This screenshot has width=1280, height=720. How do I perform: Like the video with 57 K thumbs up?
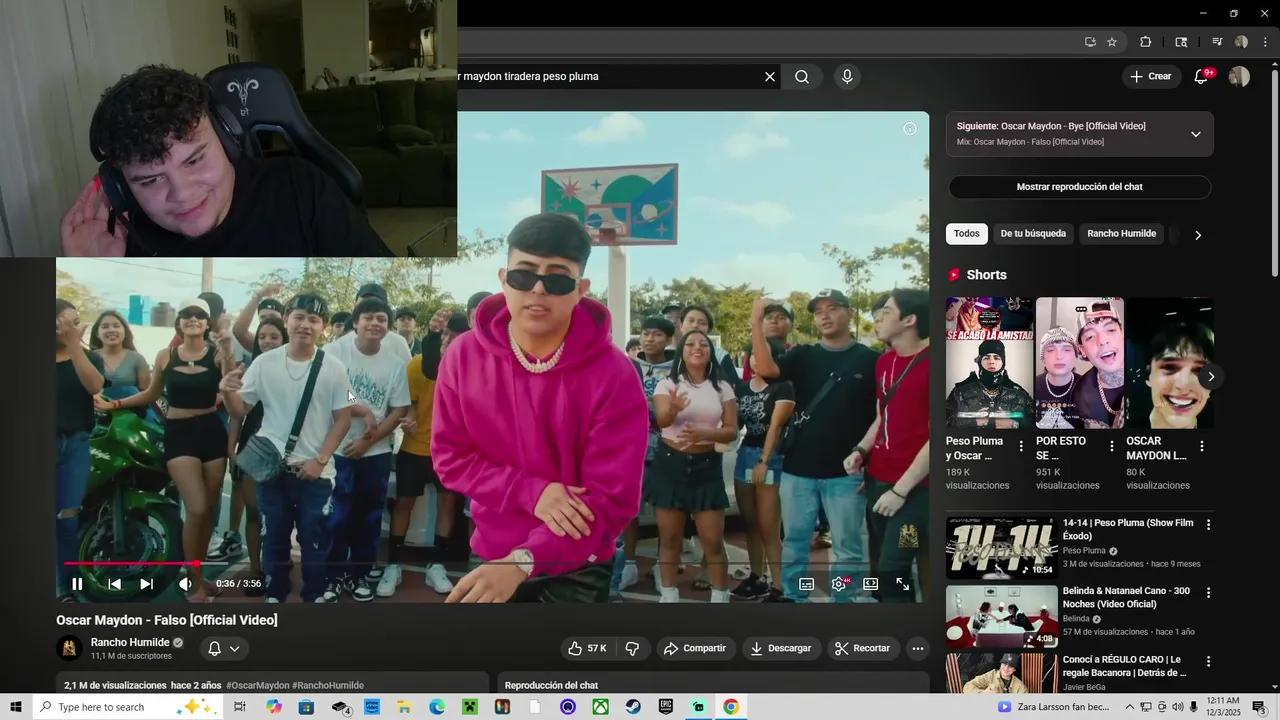pyautogui.click(x=587, y=649)
